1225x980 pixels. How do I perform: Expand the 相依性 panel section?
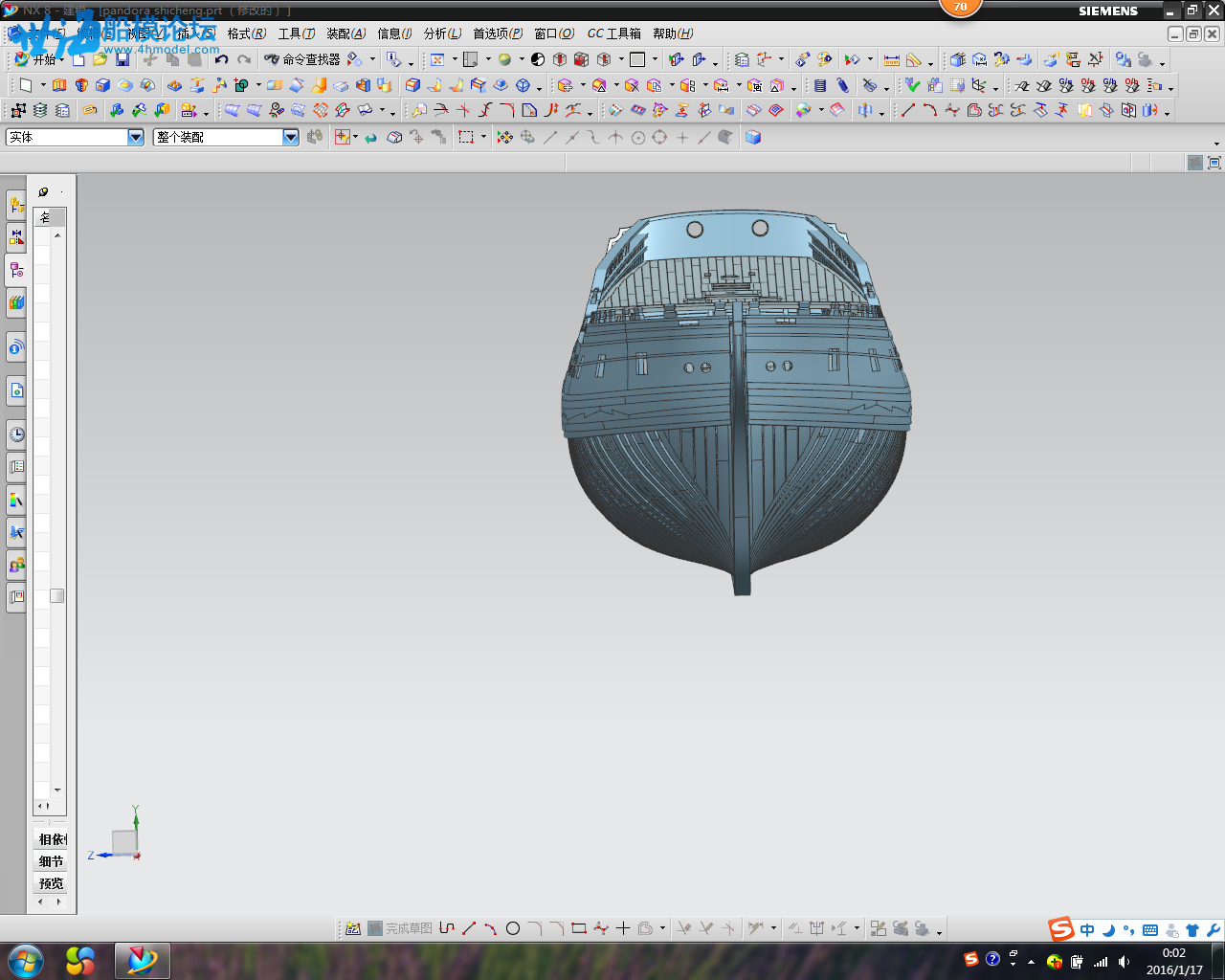(x=51, y=839)
